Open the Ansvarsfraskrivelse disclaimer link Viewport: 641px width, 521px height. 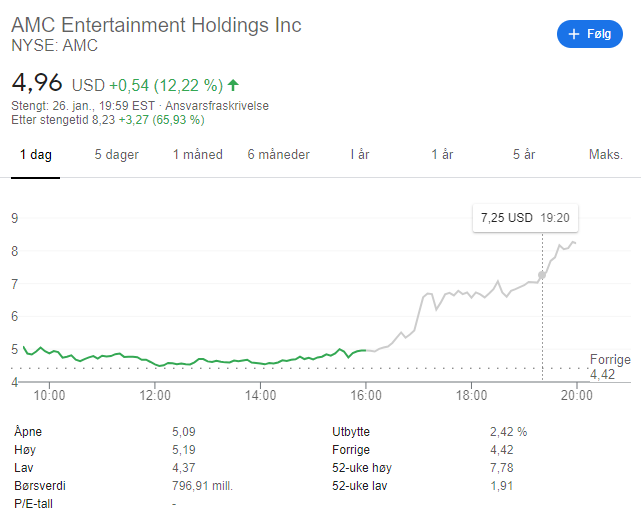pyautogui.click(x=217, y=106)
